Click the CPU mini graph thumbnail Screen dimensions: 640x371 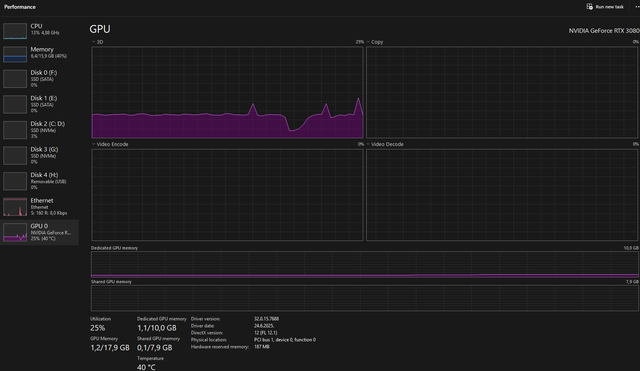click(x=15, y=31)
